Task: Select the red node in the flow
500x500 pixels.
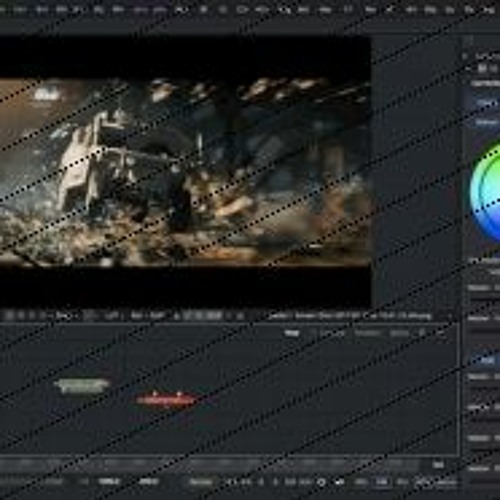Action: (166, 399)
